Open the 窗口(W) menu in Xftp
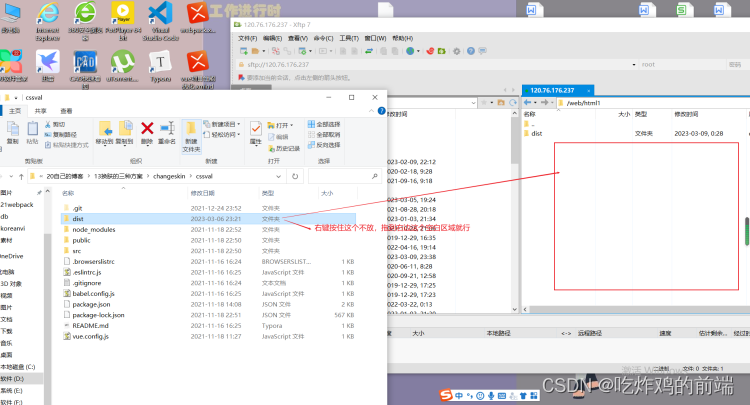This screenshot has height=405, width=750. pos(375,38)
